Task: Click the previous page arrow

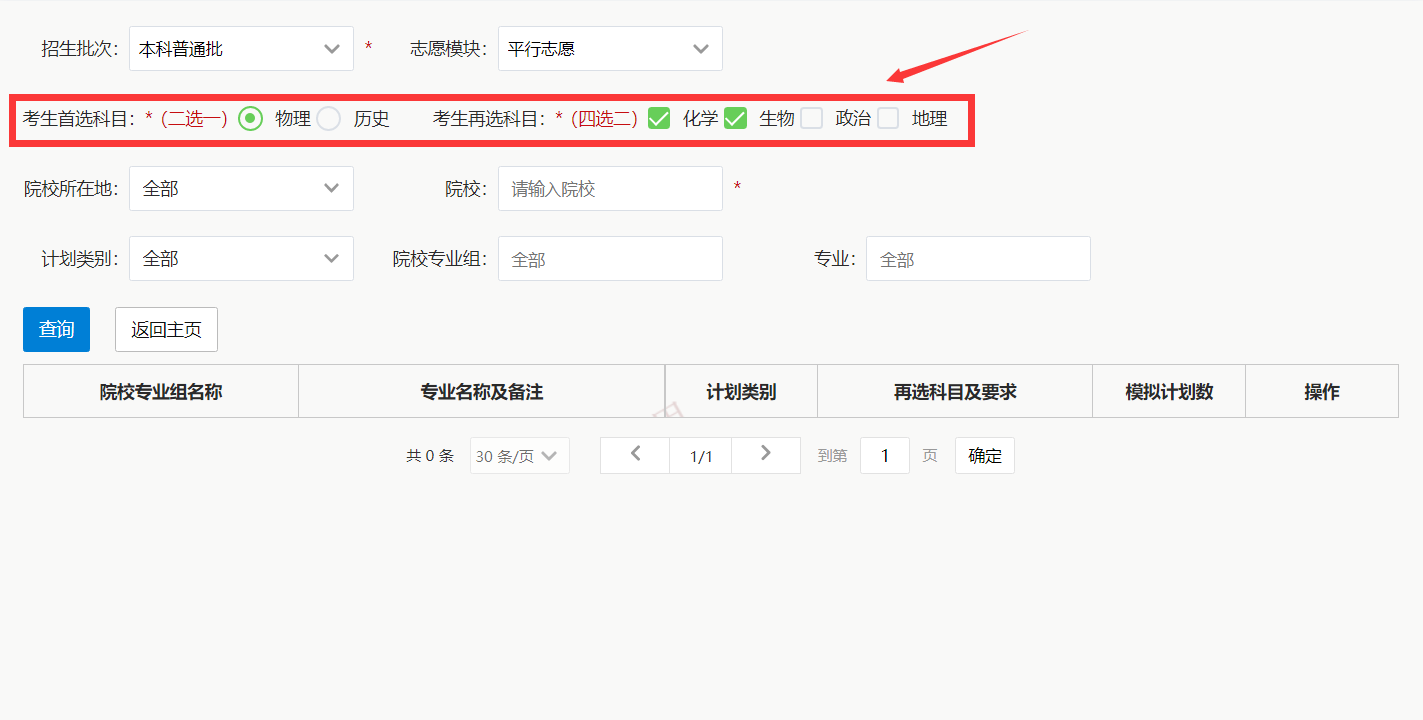Action: pos(634,455)
